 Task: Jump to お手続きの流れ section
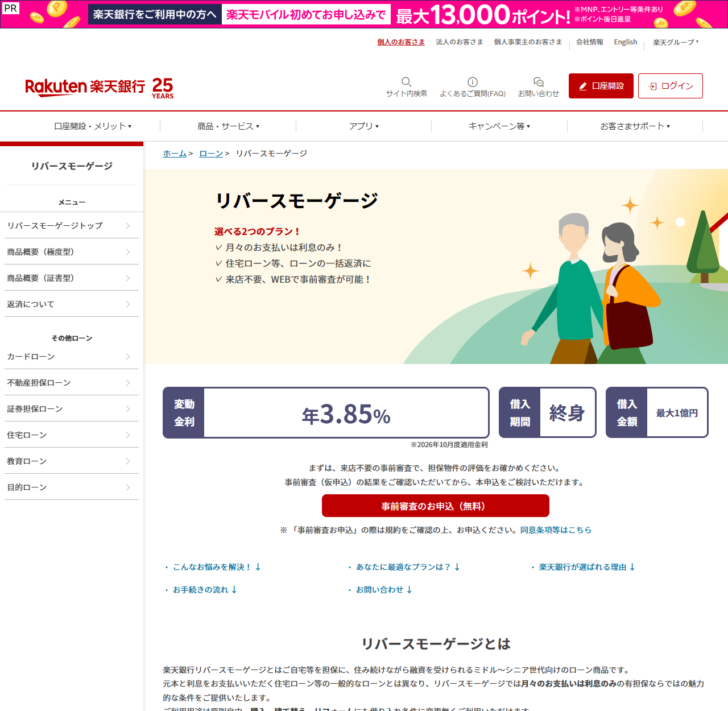click(x=205, y=590)
